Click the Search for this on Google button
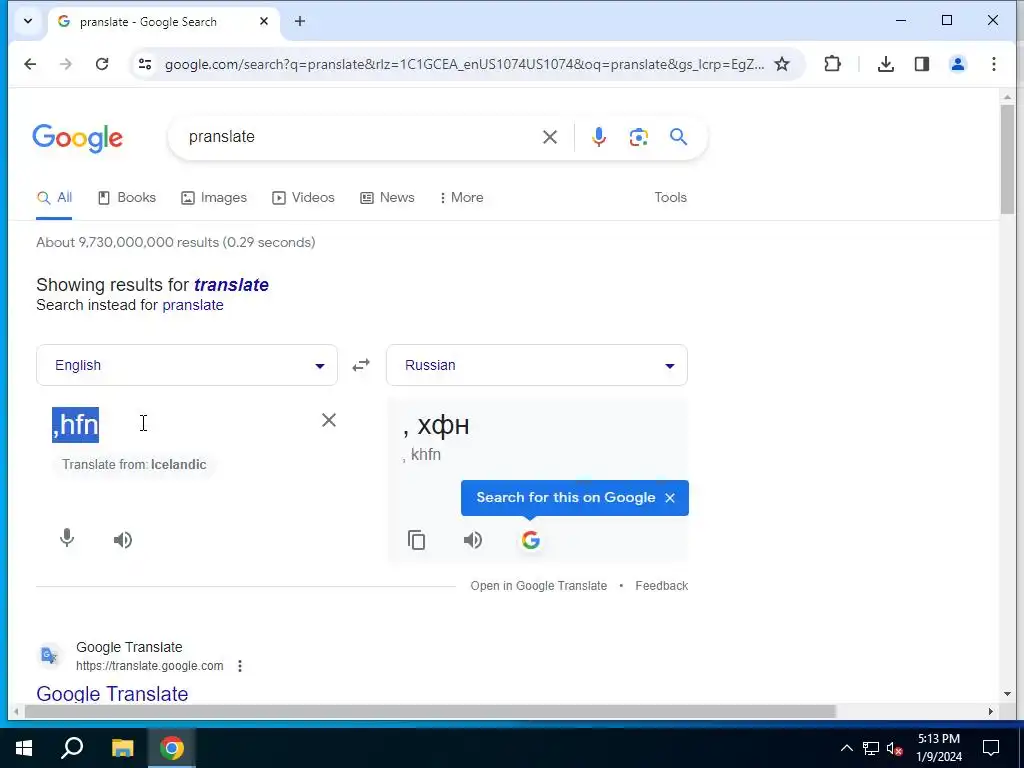Image resolution: width=1024 pixels, height=768 pixels. tap(566, 498)
